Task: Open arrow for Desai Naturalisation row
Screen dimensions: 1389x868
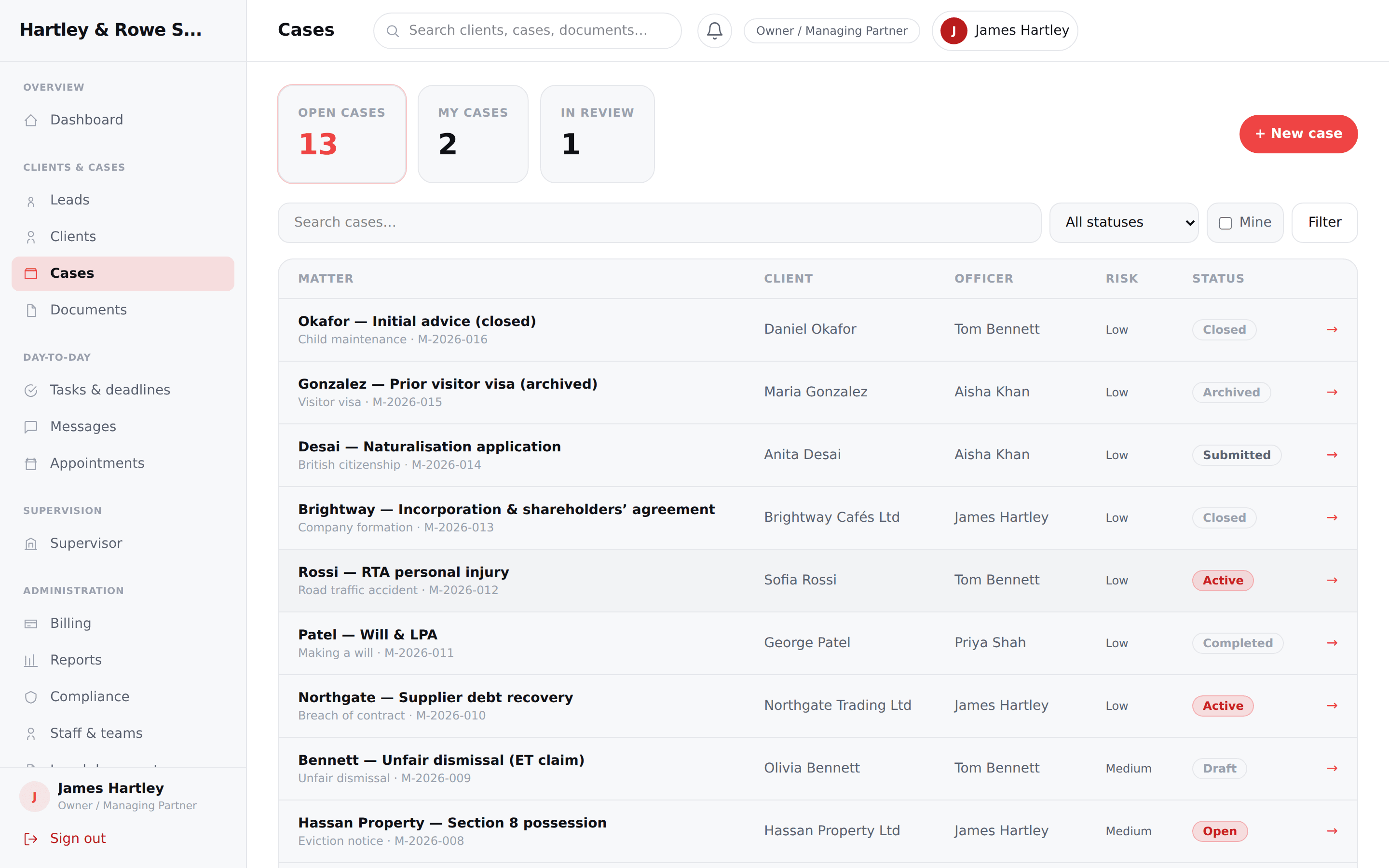Action: pos(1332,455)
